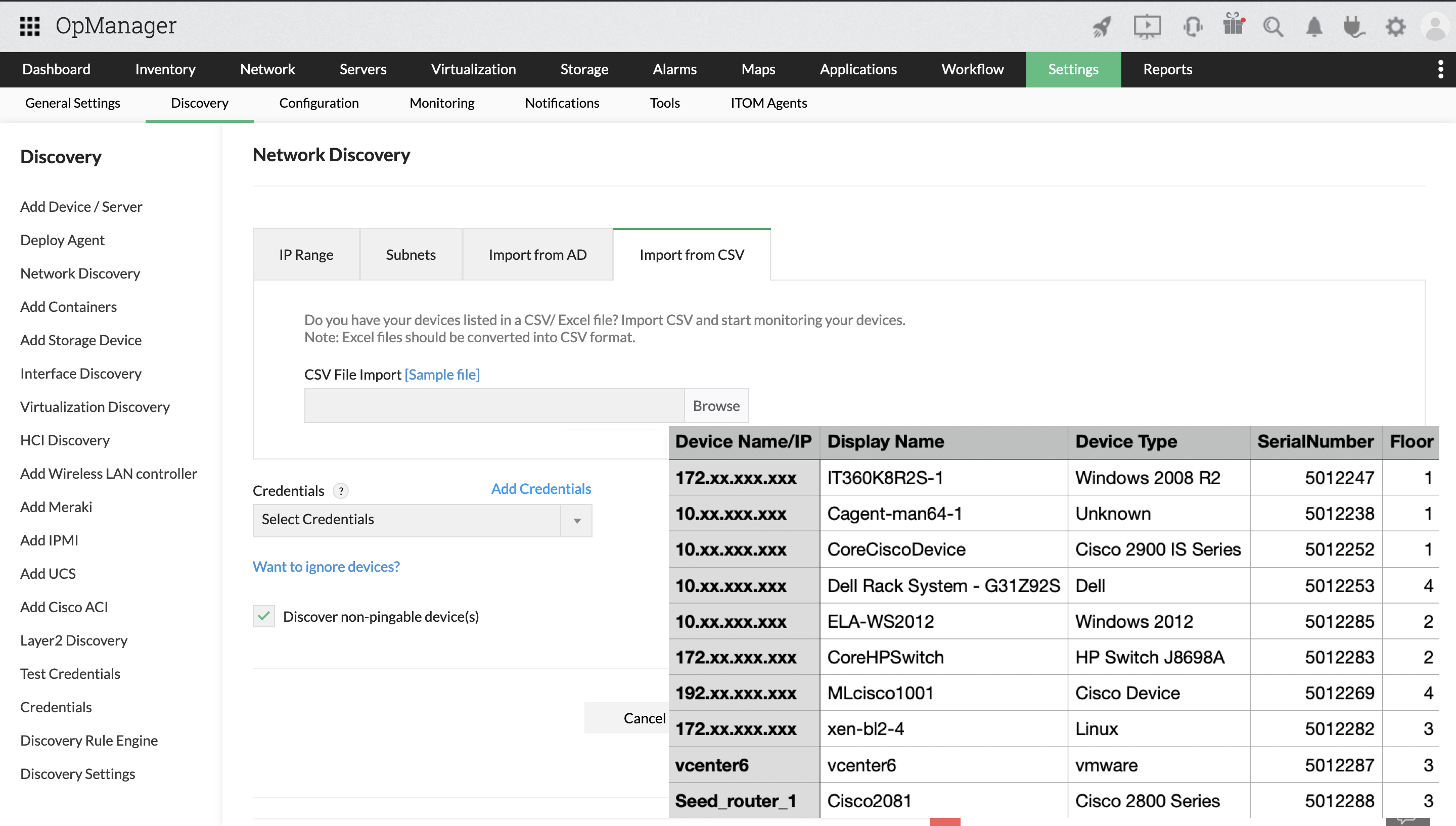The image size is (1456, 826).
Task: Open Discovery Rule Engine in sidebar
Action: [89, 741]
